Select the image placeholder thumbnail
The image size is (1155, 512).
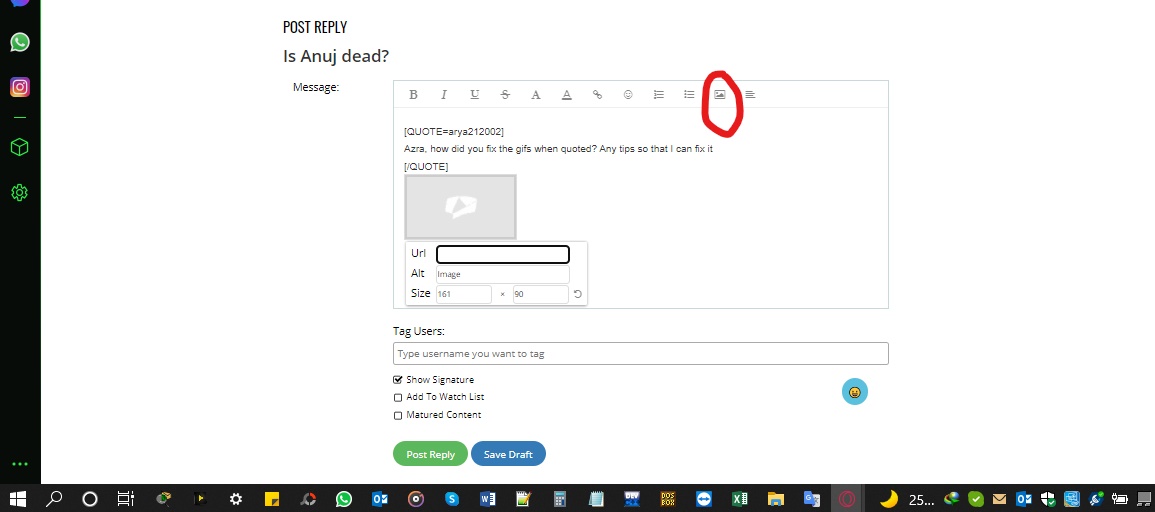[460, 207]
